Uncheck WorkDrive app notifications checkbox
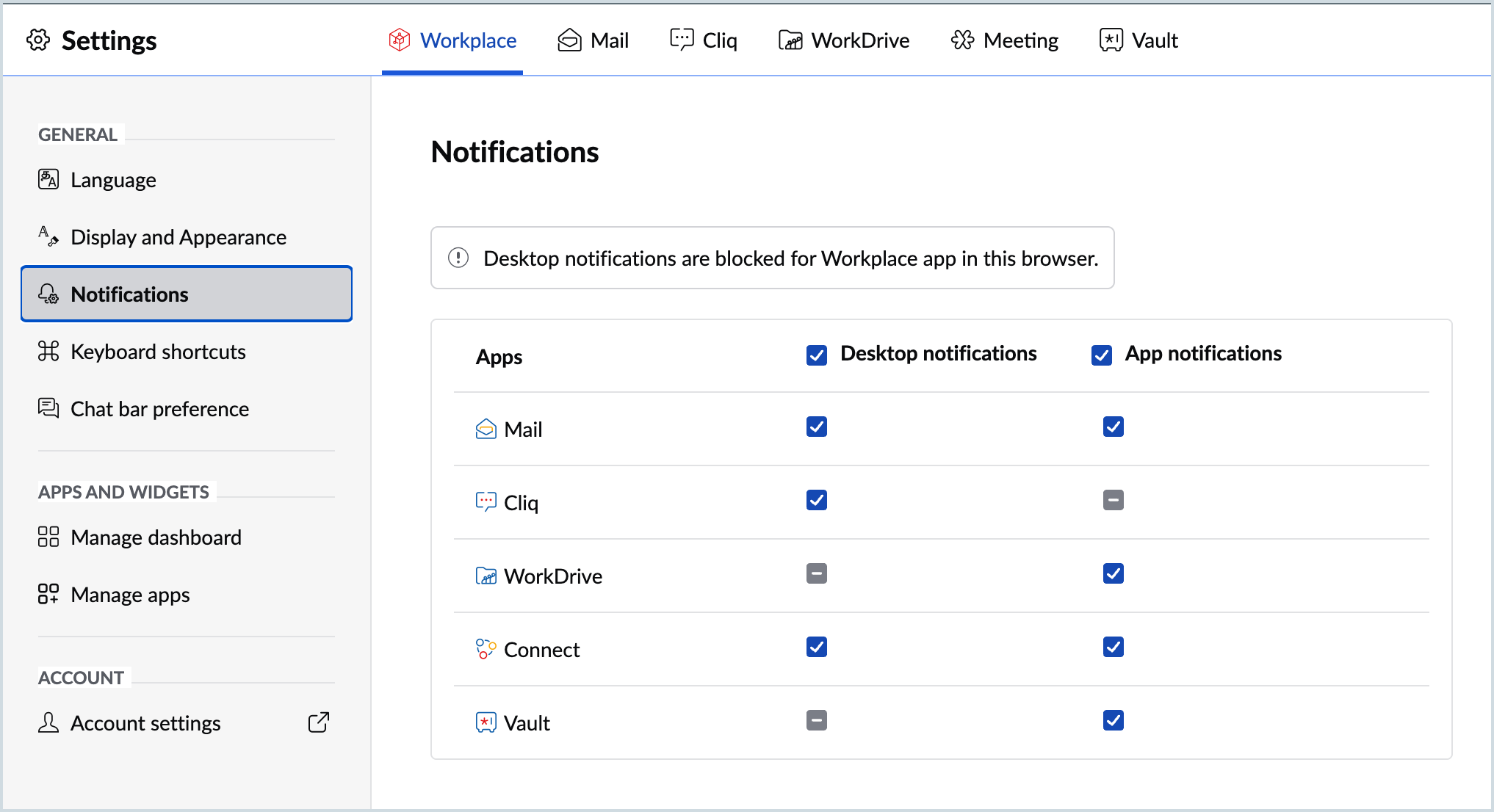Screen dimensions: 1494x812 [1114, 573]
